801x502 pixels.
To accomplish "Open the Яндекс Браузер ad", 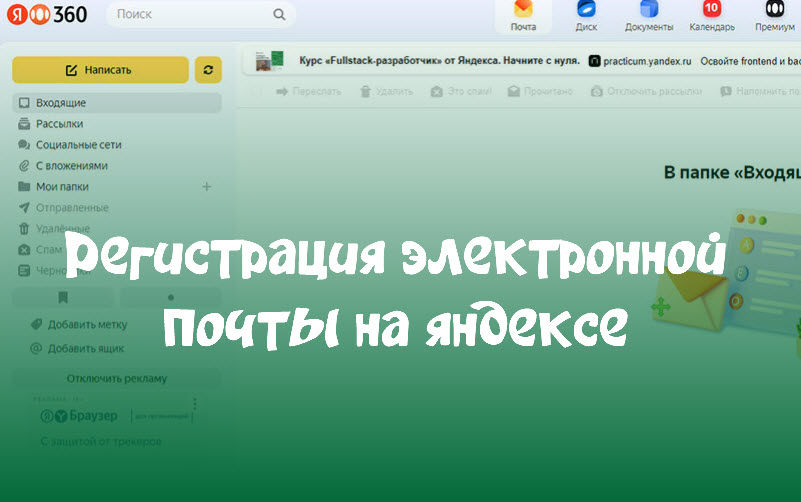I will pyautogui.click(x=80, y=416).
